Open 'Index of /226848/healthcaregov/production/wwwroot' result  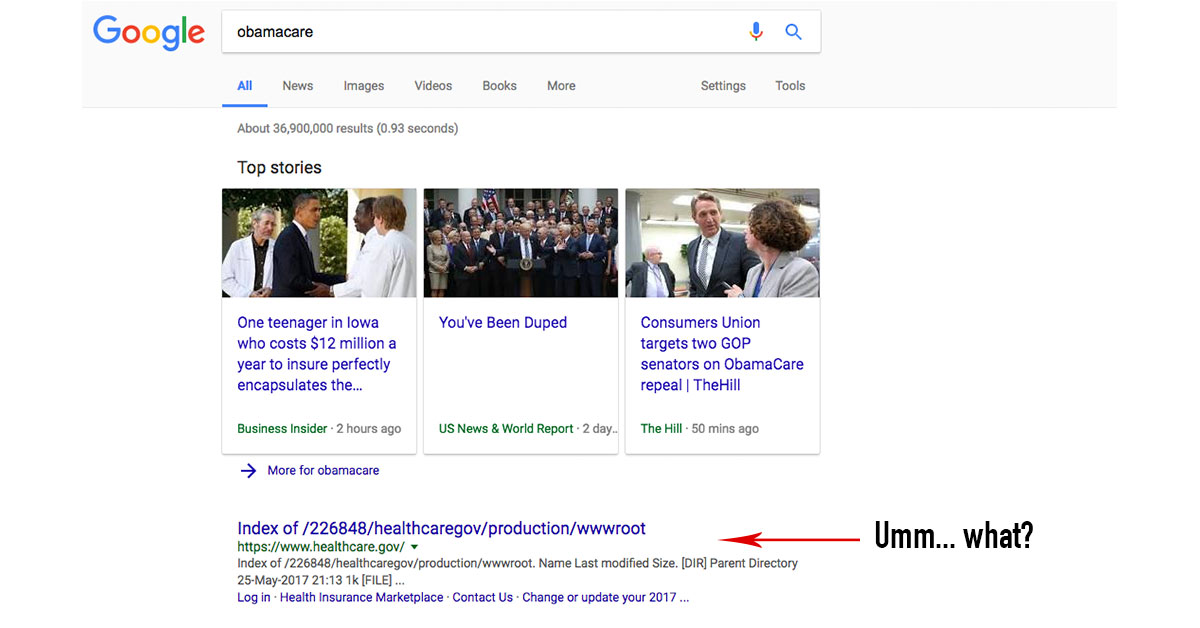[441, 528]
